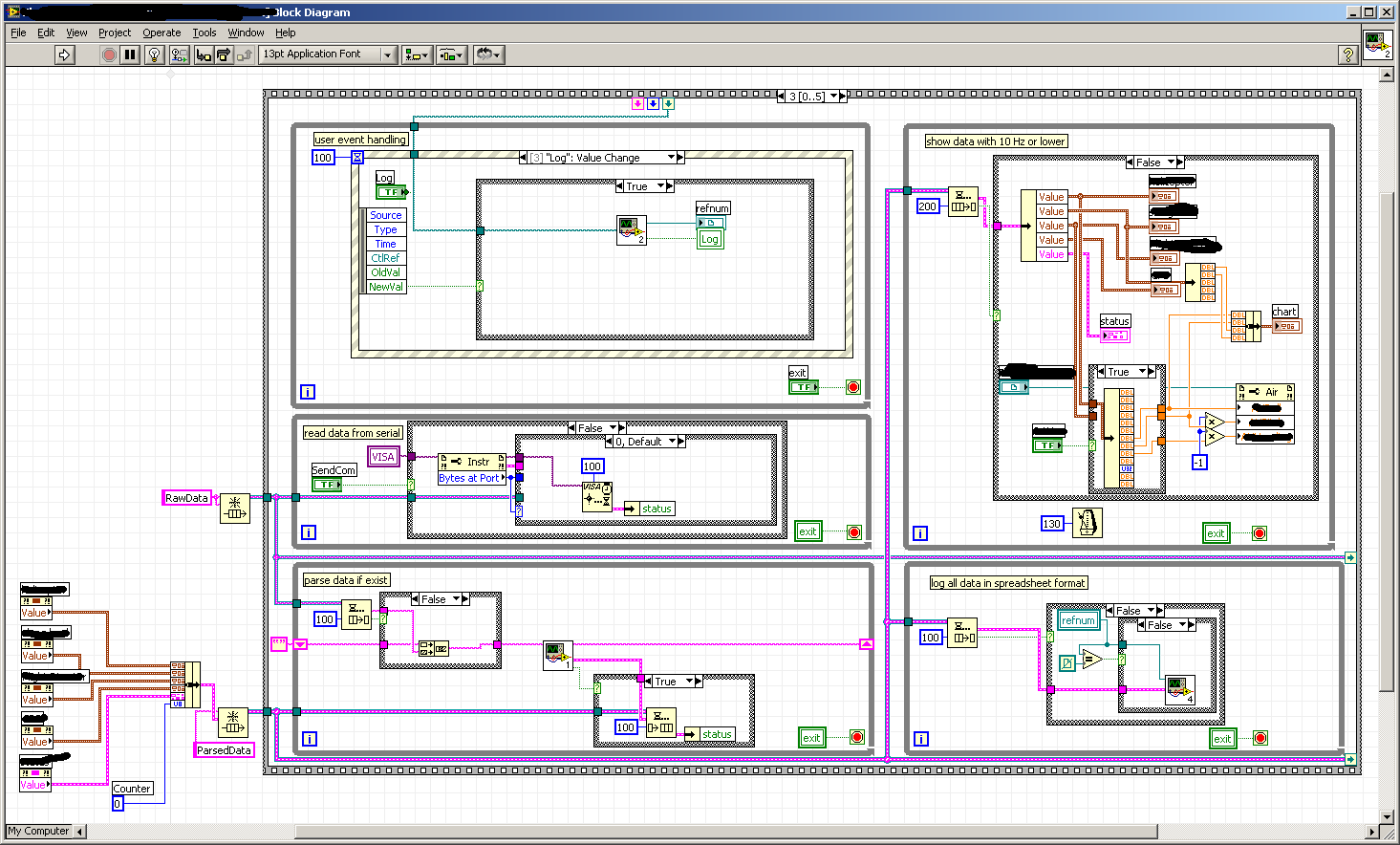Open the Context Help question mark
The height and width of the screenshot is (845, 1400).
[x=1347, y=54]
